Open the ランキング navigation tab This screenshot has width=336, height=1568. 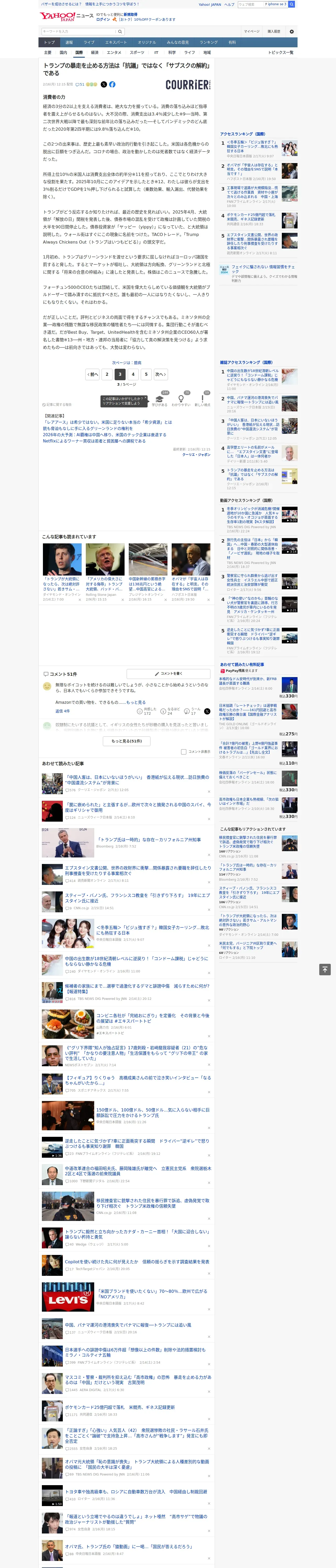209,43
